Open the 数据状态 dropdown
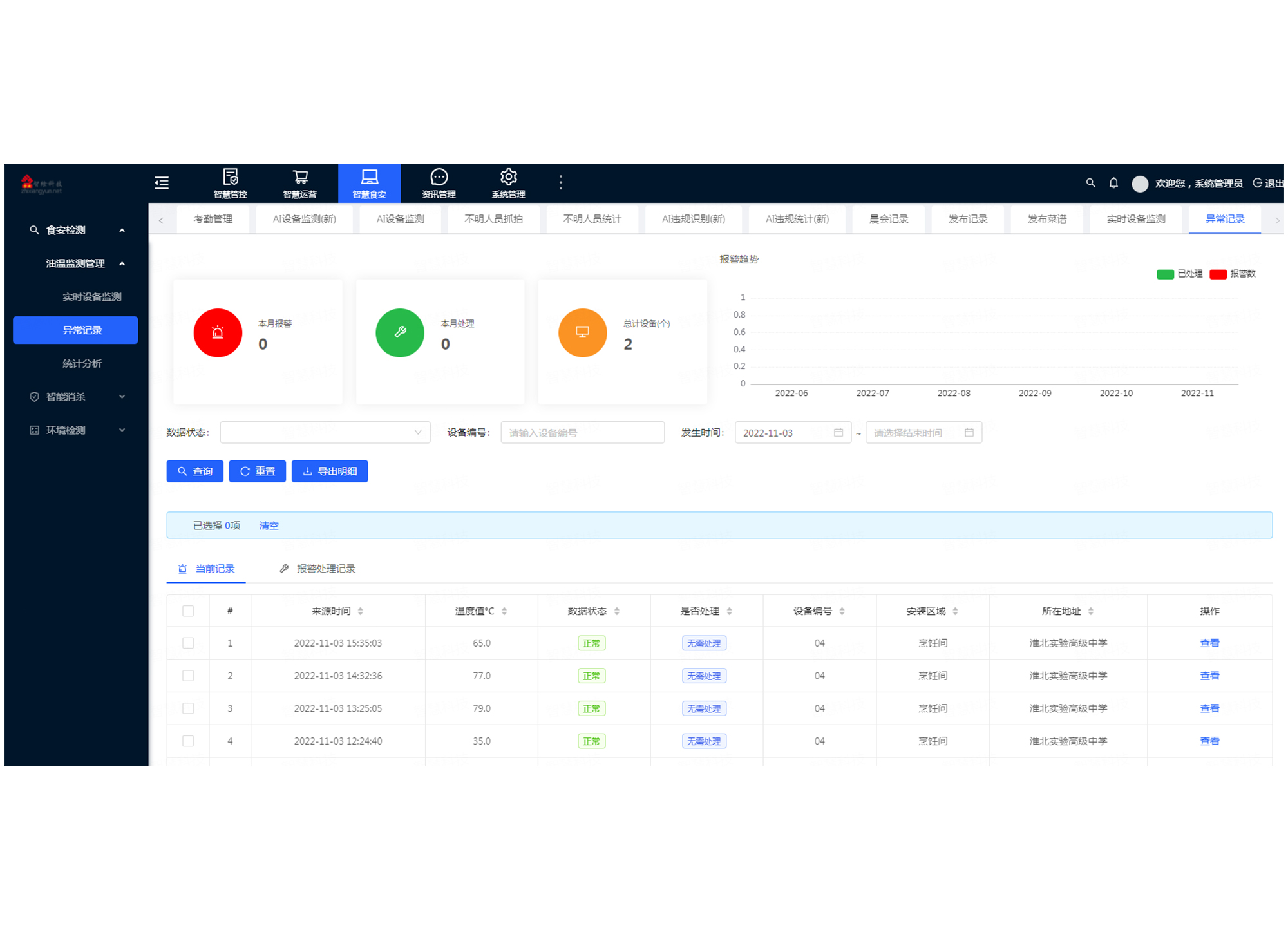The image size is (1288, 930). tap(325, 433)
